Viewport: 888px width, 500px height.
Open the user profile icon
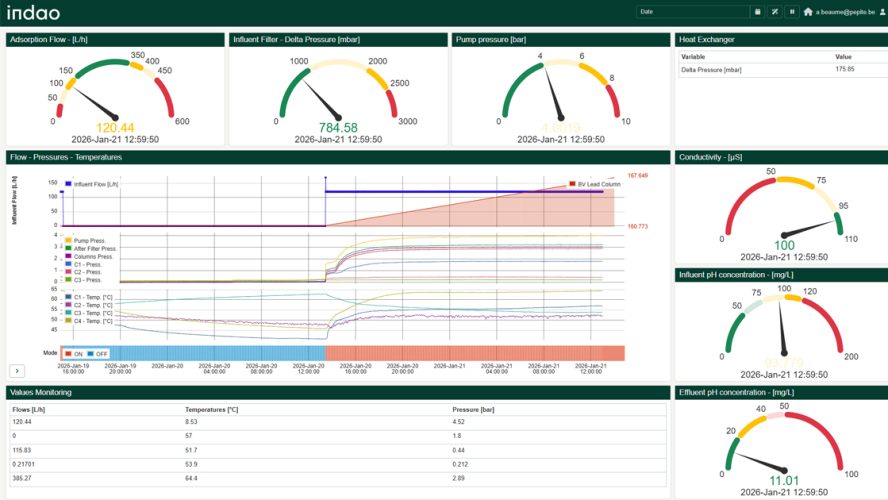click(x=881, y=12)
